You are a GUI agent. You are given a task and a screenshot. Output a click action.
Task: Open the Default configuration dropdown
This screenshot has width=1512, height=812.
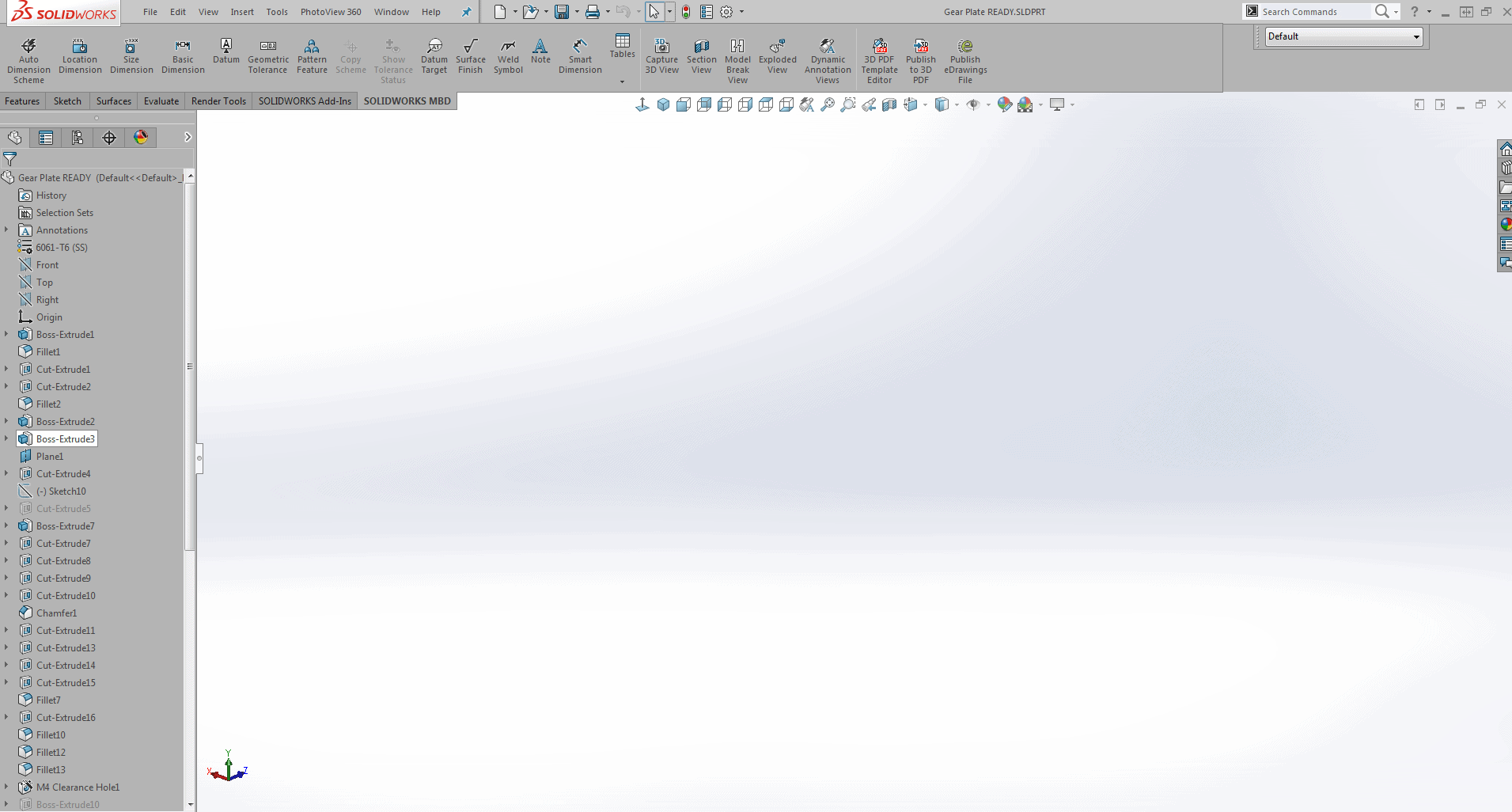pyautogui.click(x=1343, y=36)
